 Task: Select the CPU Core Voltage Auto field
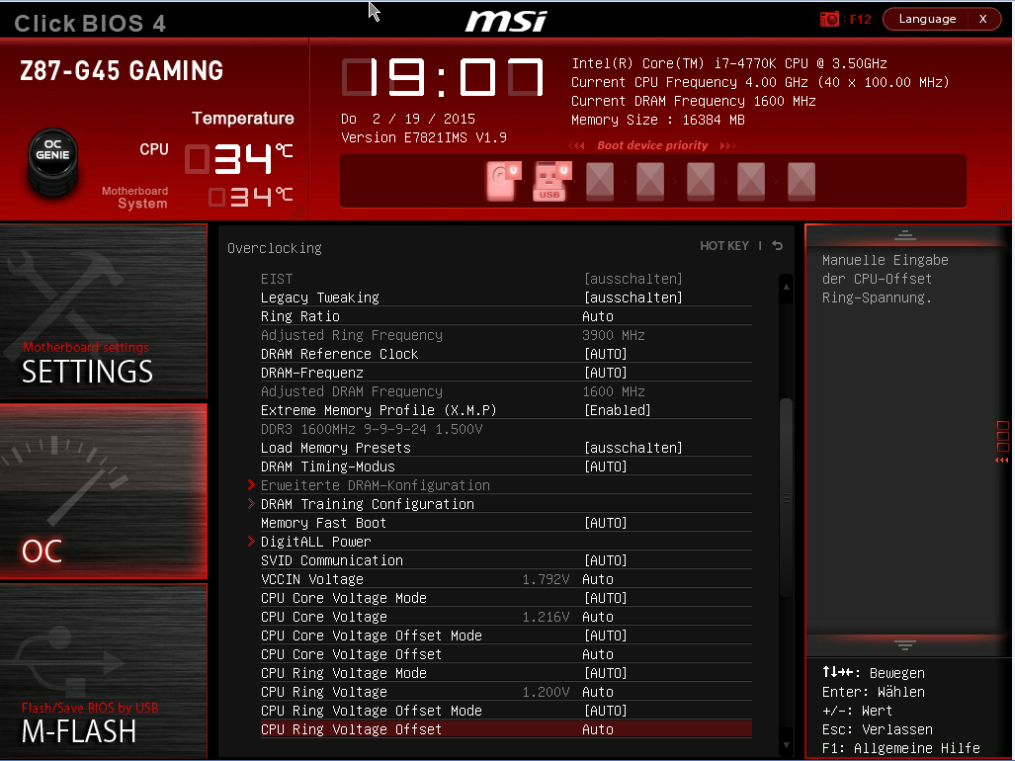[597, 617]
